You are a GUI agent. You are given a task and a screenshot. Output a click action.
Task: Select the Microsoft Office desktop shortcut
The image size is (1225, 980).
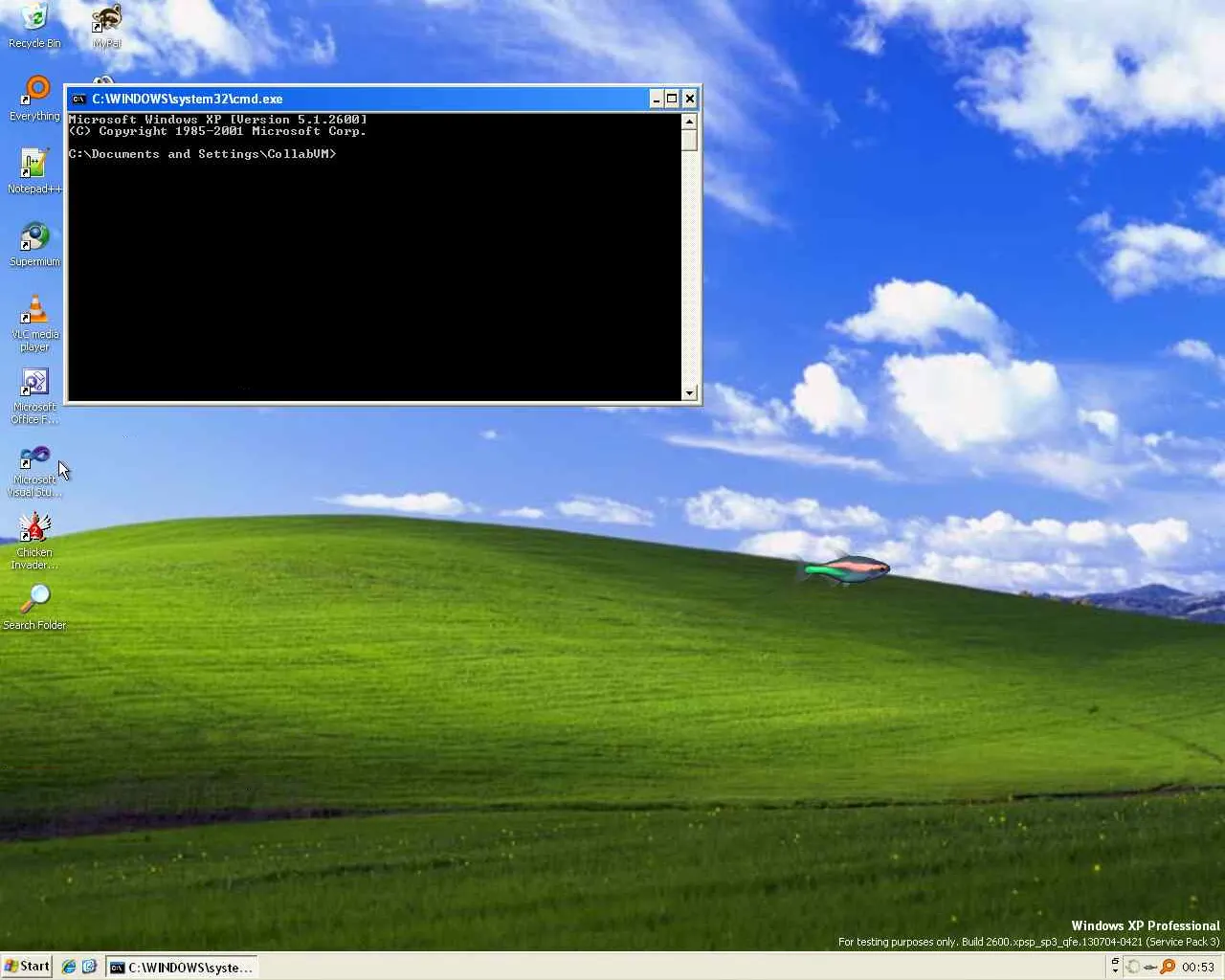tap(34, 395)
